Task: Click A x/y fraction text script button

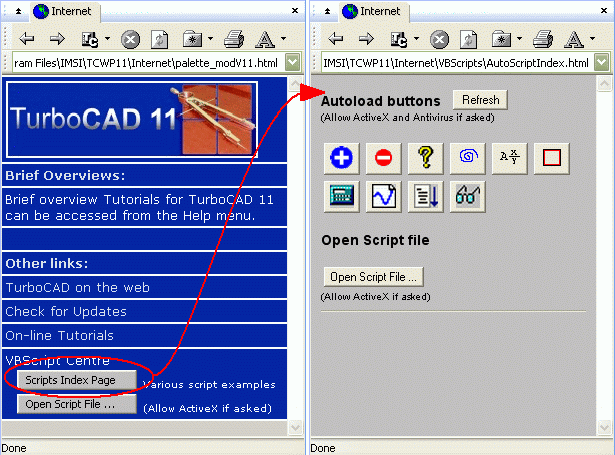Action: 509,158
